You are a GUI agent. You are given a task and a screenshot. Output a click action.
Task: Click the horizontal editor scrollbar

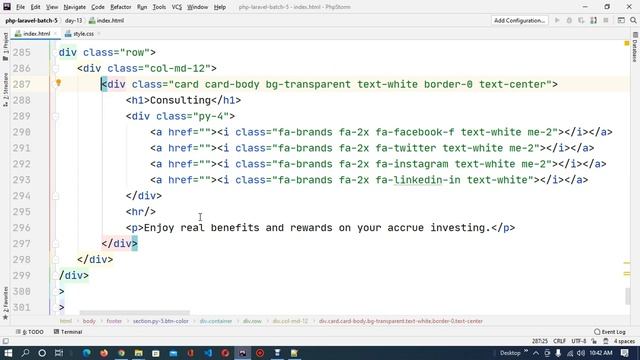135,313
